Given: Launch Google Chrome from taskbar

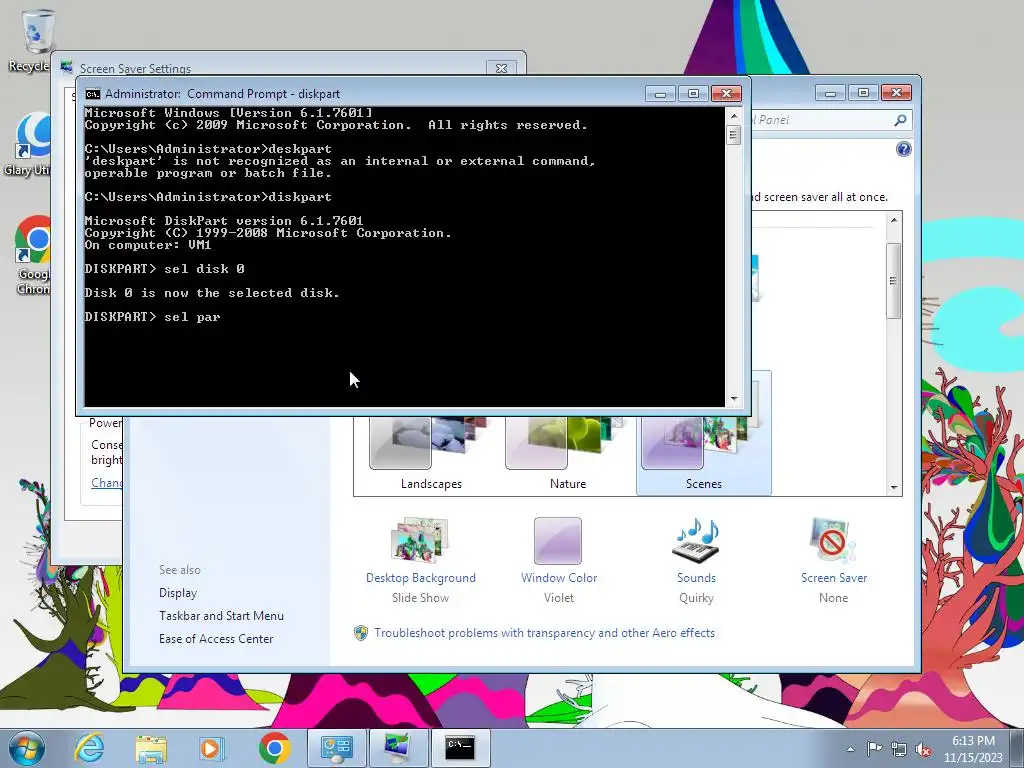Looking at the screenshot, I should (x=274, y=748).
